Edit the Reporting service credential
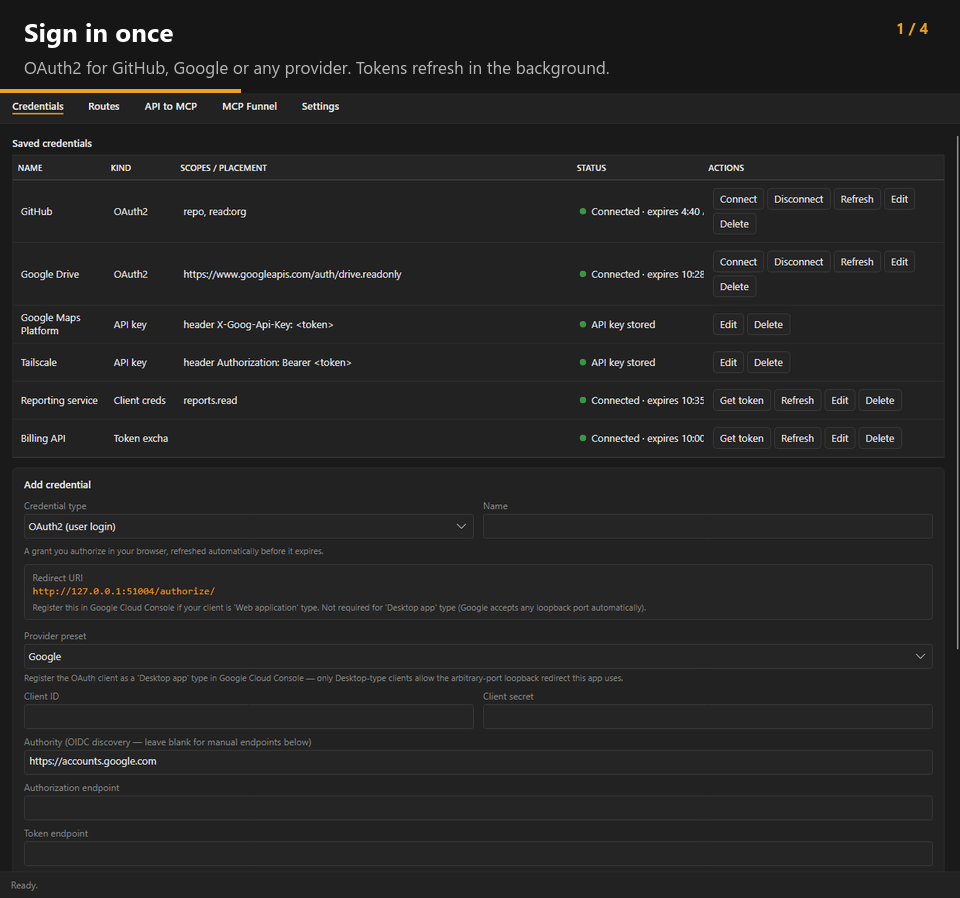The width and height of the screenshot is (960, 898). tap(839, 400)
